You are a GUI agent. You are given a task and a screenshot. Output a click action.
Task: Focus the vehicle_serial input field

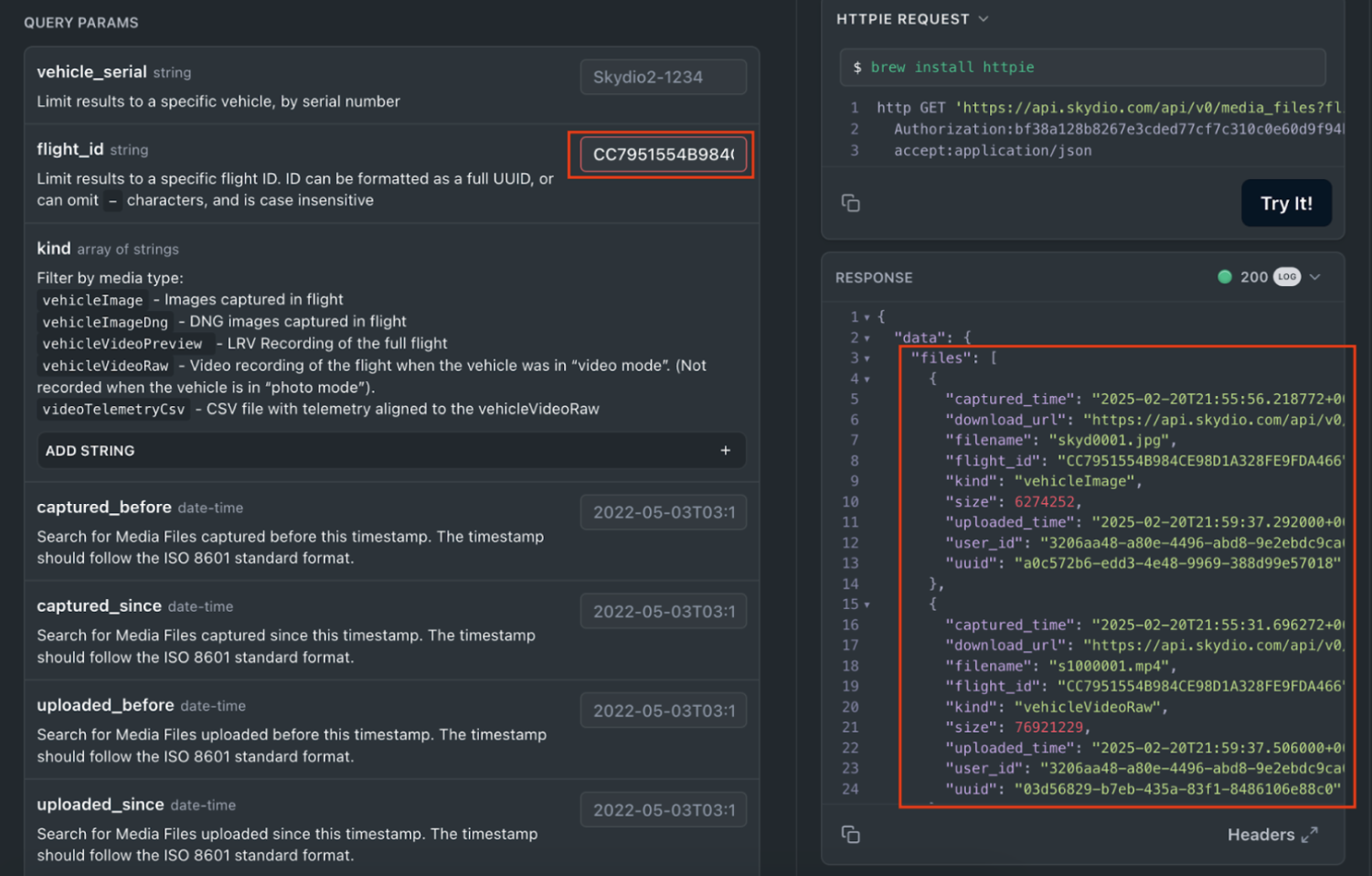pos(663,77)
